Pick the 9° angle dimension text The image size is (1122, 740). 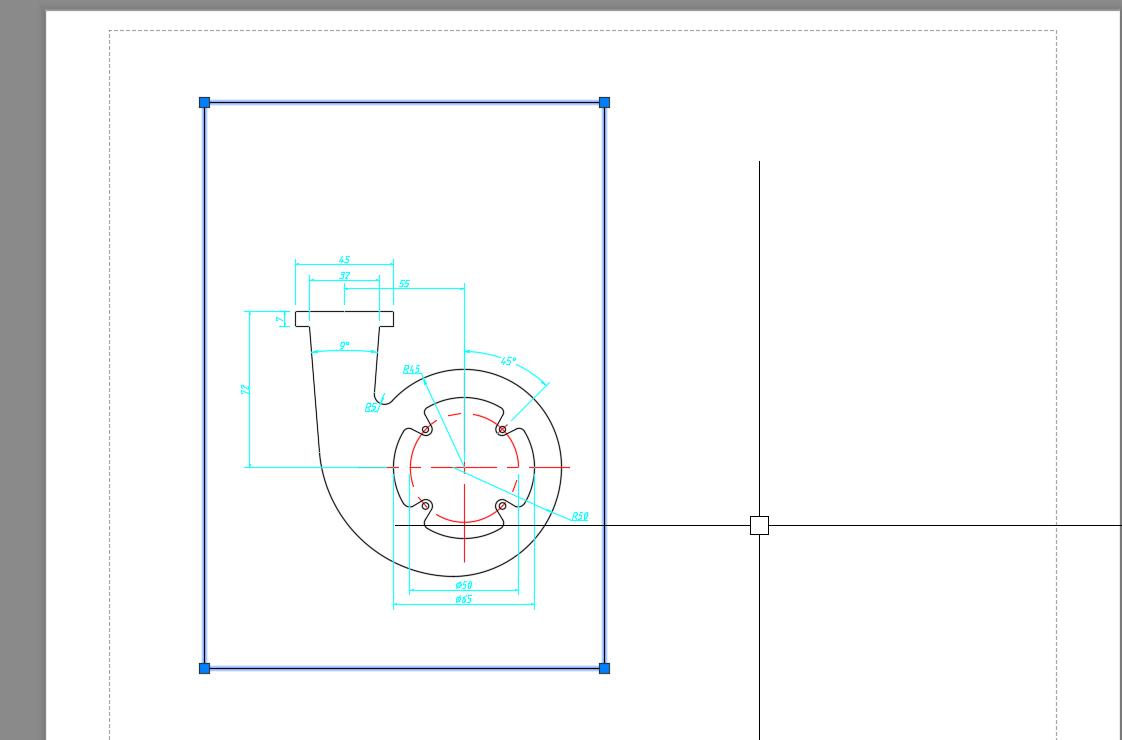(344, 346)
